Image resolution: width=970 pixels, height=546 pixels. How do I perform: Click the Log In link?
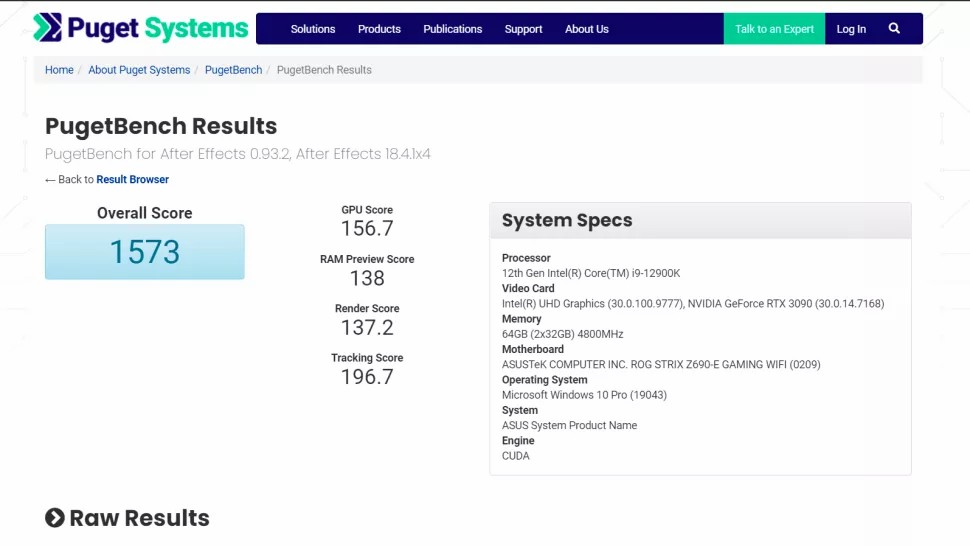click(x=851, y=29)
